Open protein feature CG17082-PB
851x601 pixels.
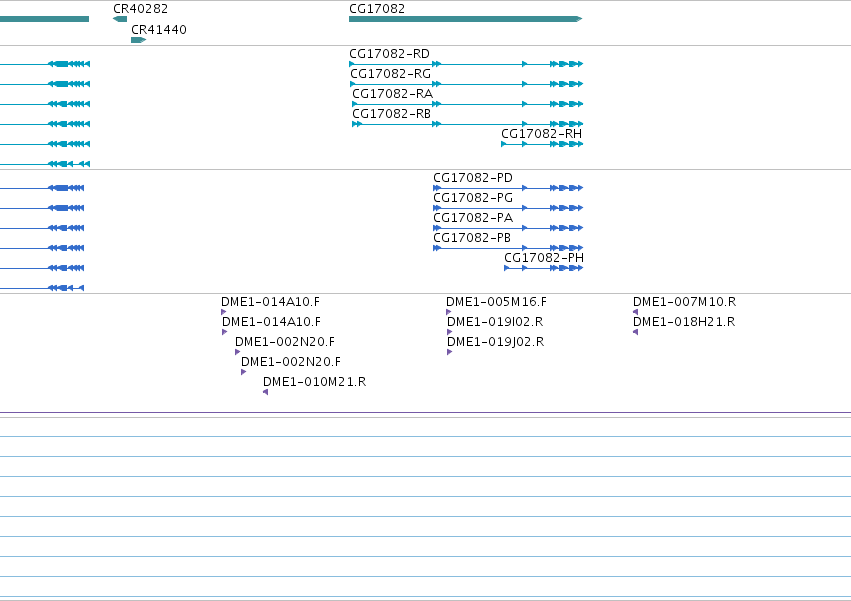pos(508,249)
